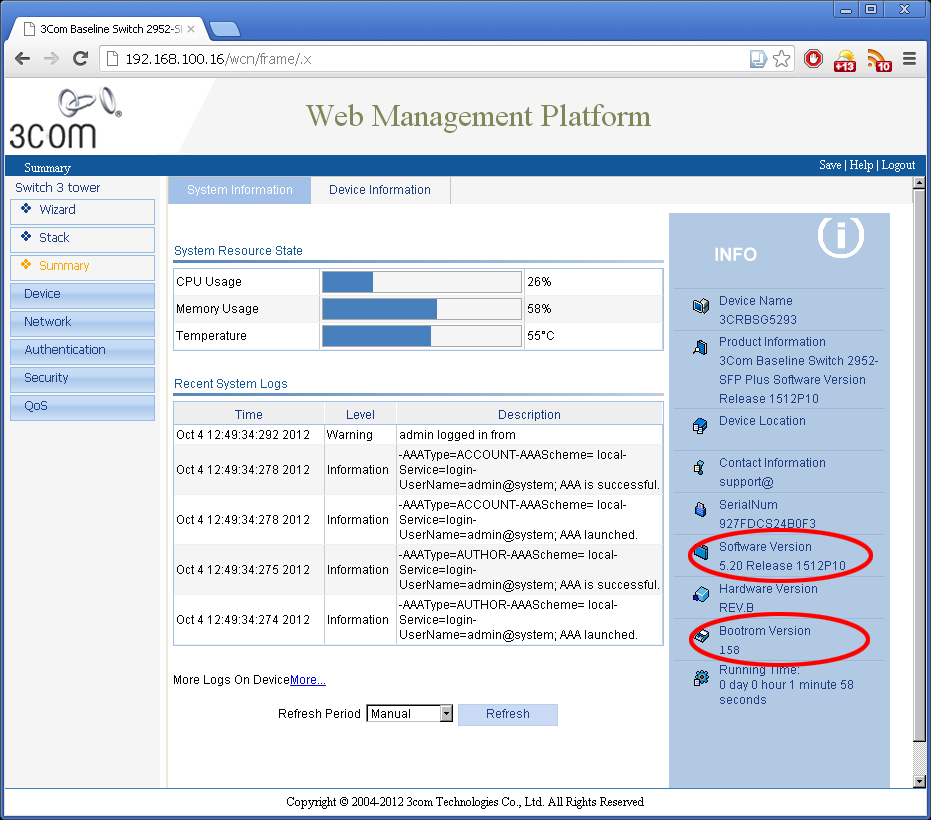The image size is (931, 820).
Task: Click the page scrollbar down arrow
Action: click(x=919, y=781)
